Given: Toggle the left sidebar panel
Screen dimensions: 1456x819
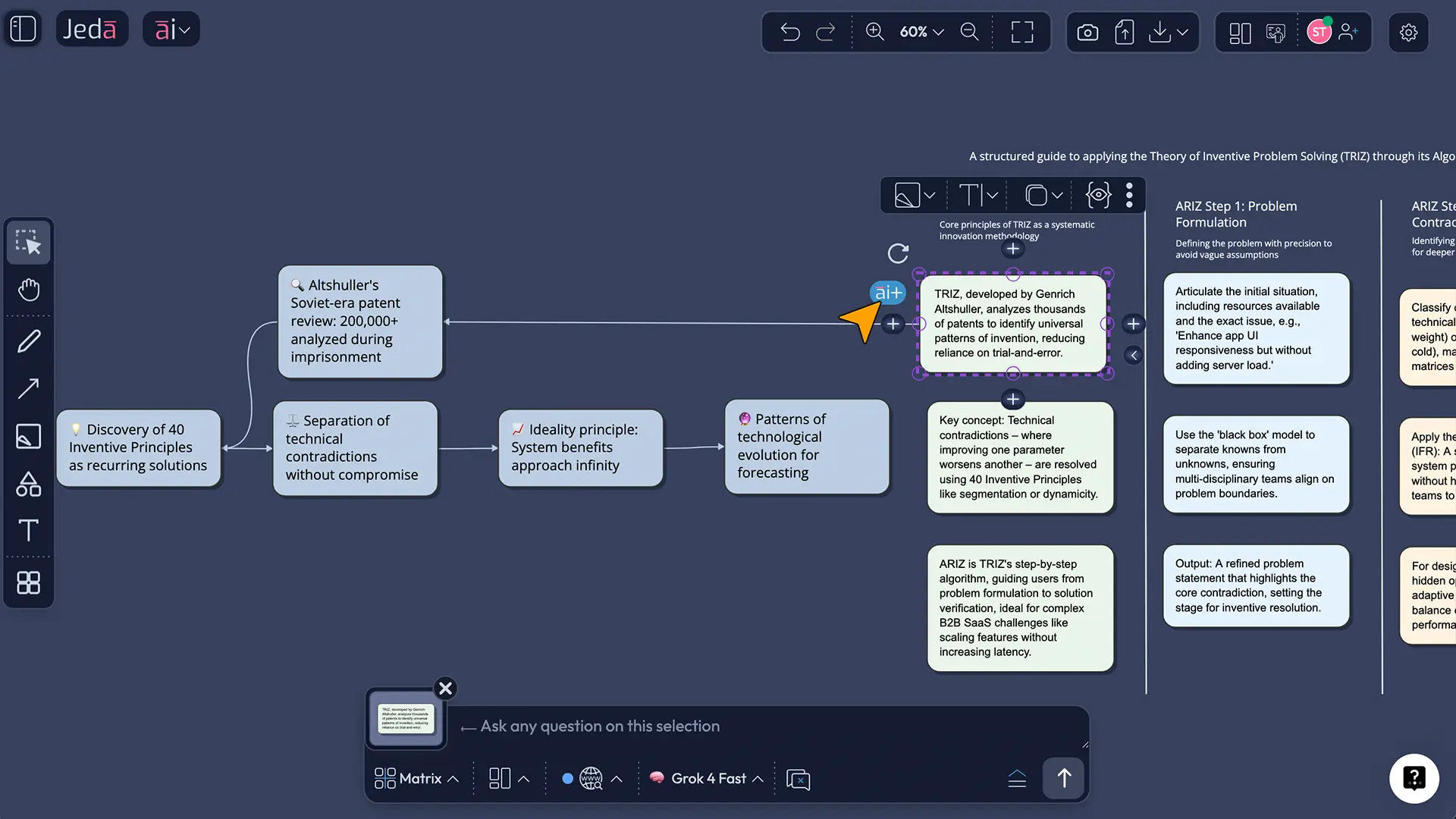Looking at the screenshot, I should coord(22,28).
